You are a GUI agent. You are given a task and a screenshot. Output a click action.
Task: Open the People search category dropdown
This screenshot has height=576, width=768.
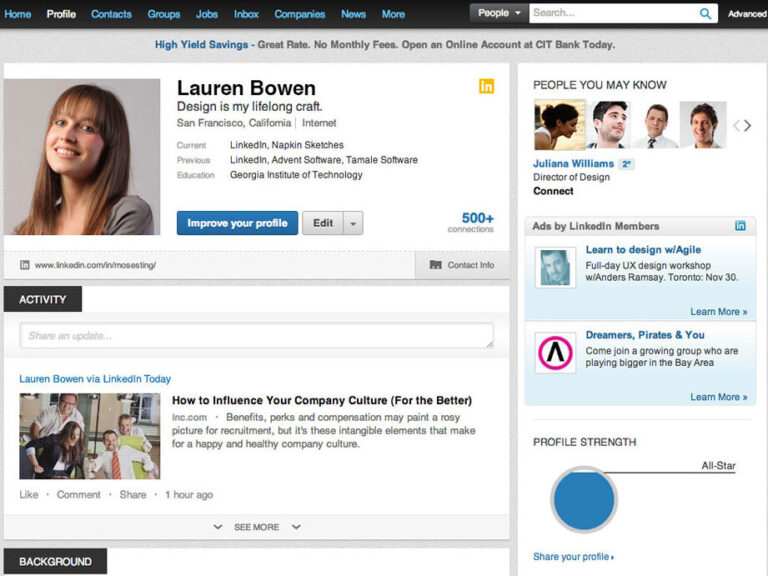499,13
